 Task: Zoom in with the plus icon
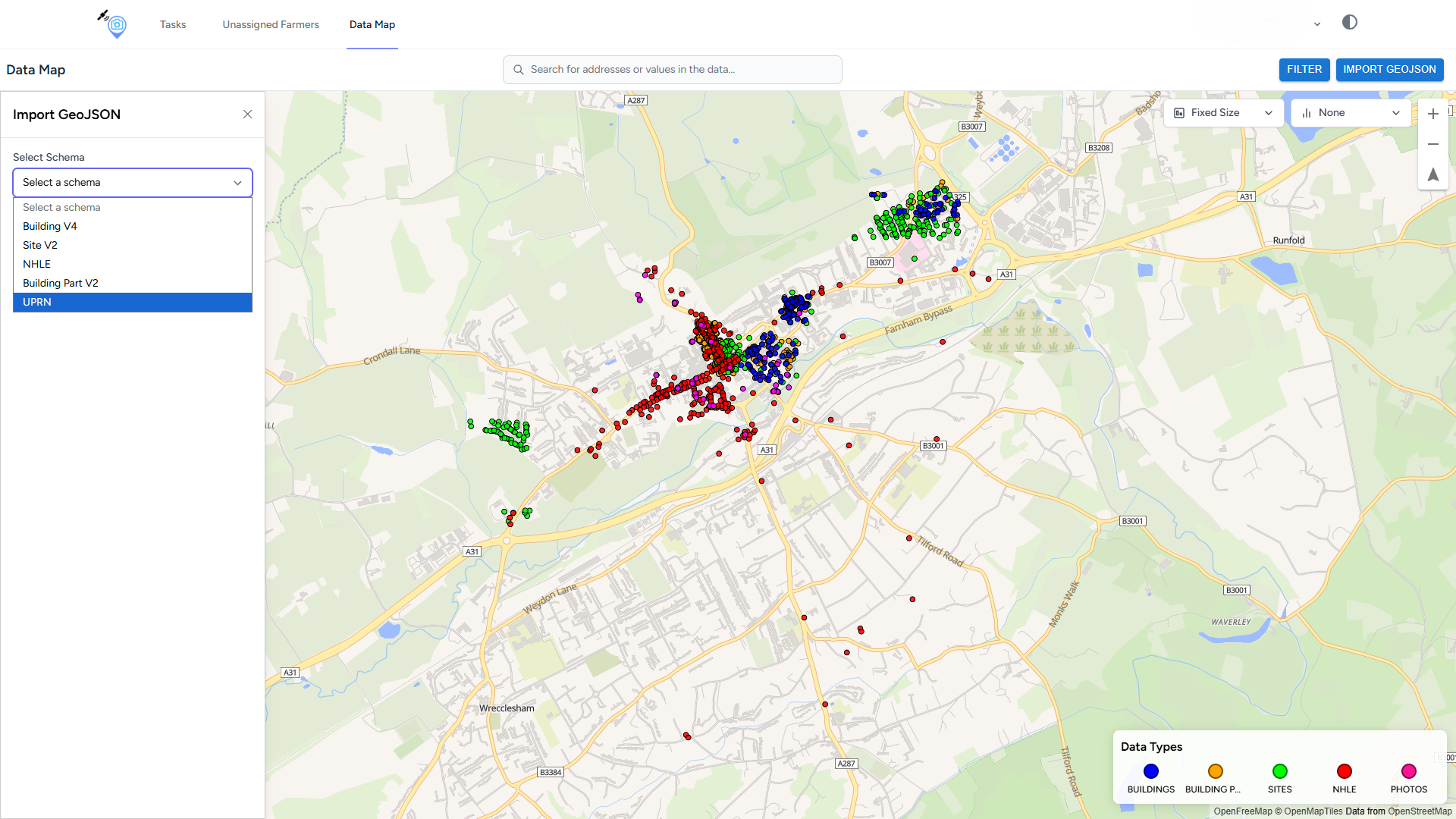tap(1432, 114)
